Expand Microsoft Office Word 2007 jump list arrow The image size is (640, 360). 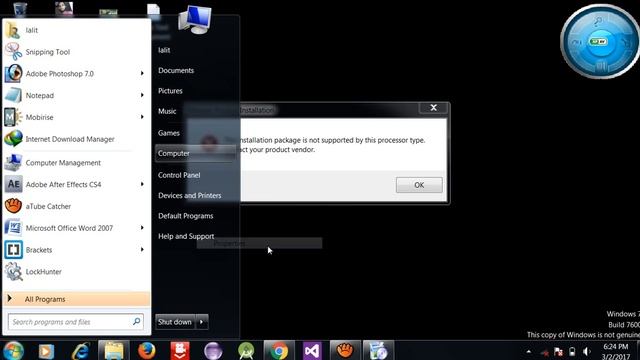[x=142, y=228]
